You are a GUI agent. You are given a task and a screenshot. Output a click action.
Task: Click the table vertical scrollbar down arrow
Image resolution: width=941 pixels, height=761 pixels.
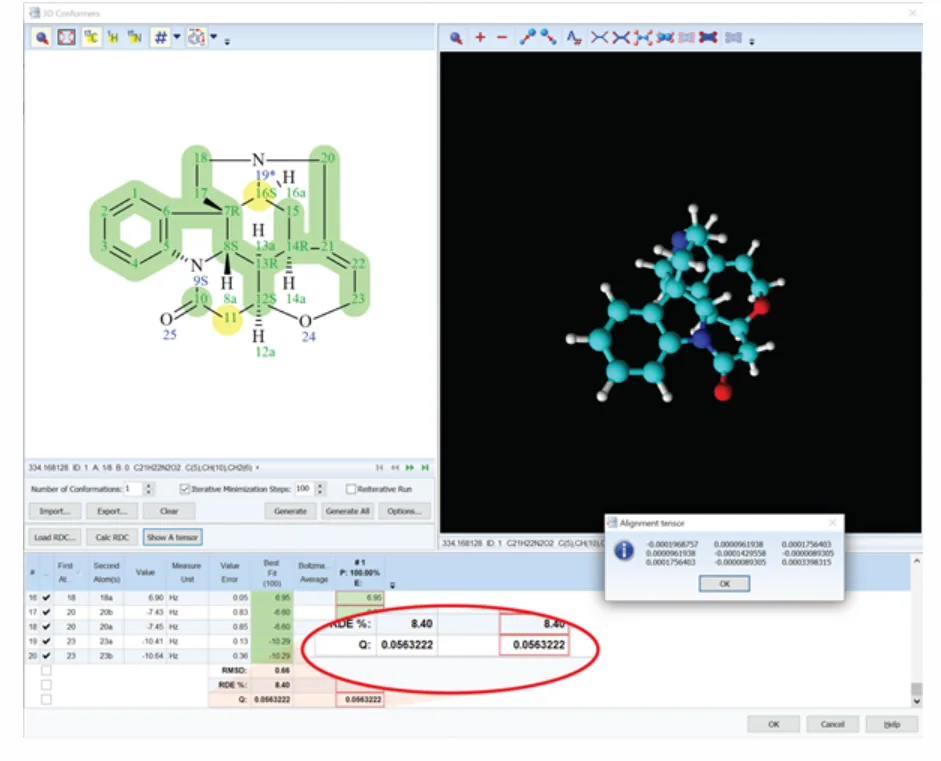[x=916, y=700]
